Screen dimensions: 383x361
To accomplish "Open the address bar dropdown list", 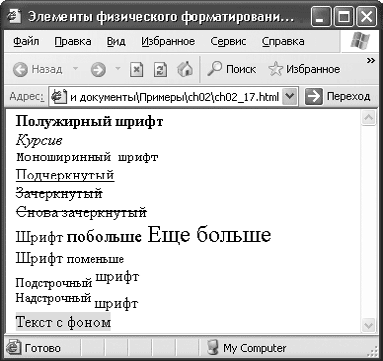I will (290, 96).
